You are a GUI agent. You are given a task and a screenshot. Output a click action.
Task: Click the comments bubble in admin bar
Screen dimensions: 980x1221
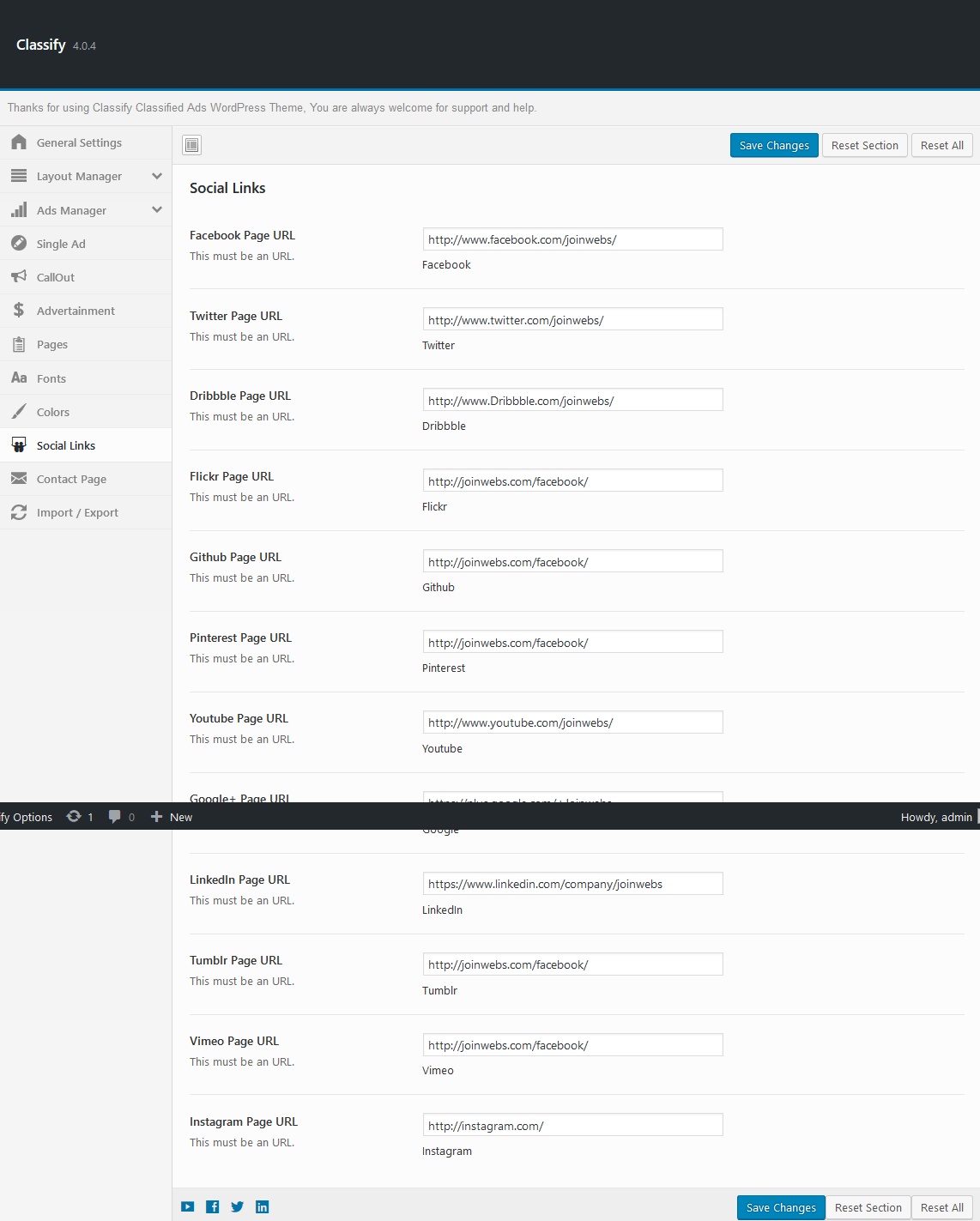click(x=114, y=817)
